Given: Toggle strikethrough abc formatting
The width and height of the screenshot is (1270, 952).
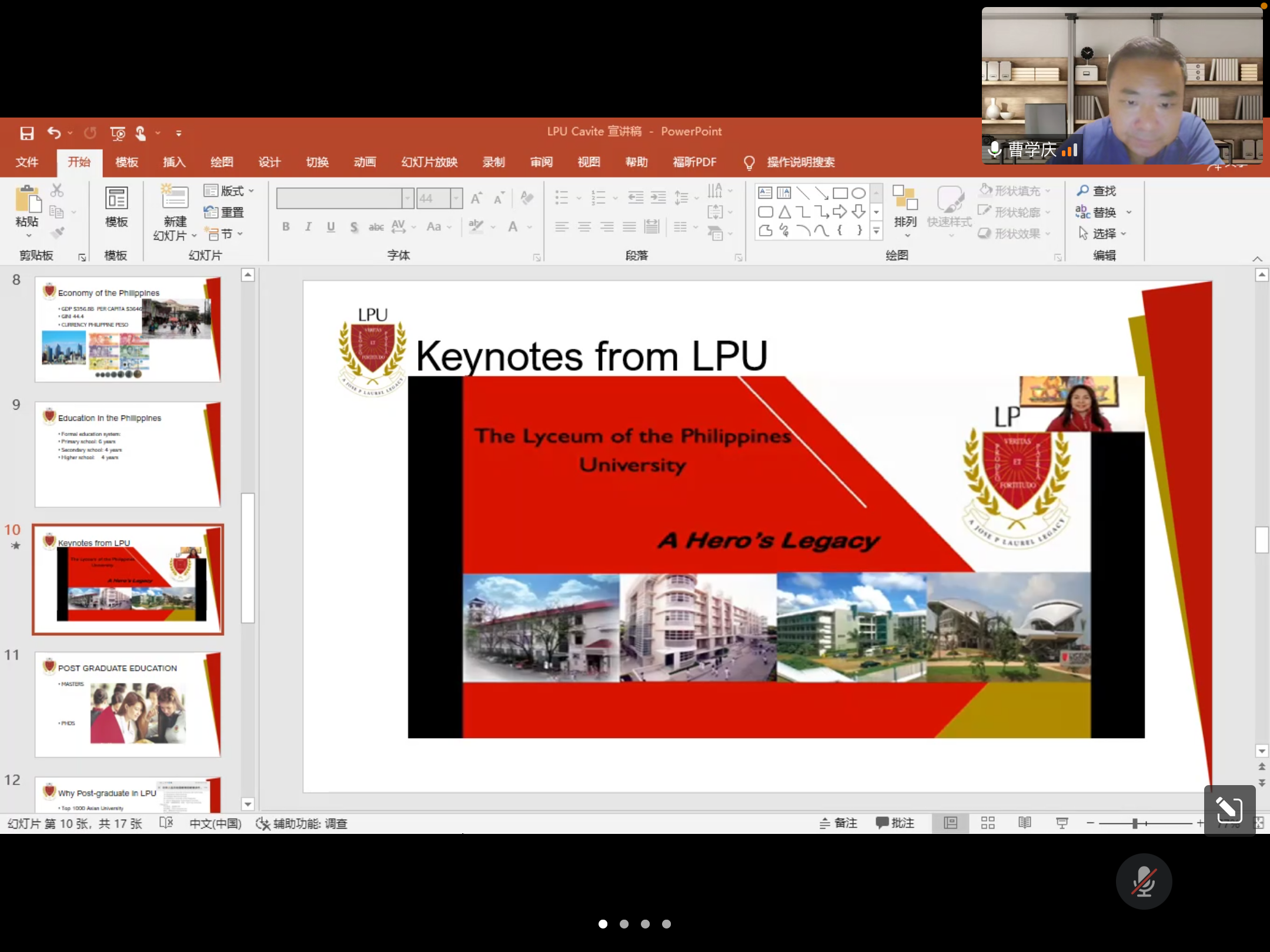Looking at the screenshot, I should [x=376, y=227].
